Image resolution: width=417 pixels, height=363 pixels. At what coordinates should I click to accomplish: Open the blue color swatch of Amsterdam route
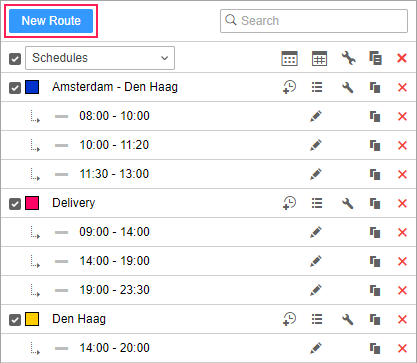pos(32,87)
